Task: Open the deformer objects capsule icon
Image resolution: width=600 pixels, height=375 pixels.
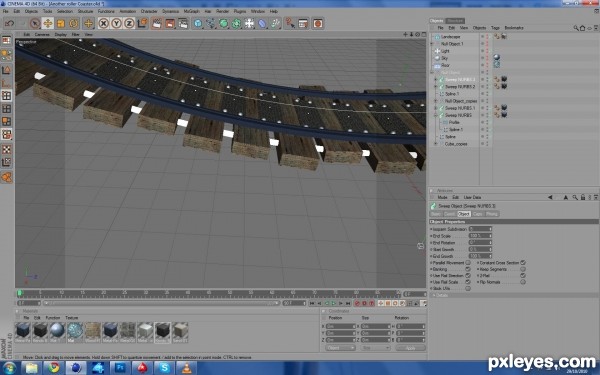Action: (x=262, y=23)
